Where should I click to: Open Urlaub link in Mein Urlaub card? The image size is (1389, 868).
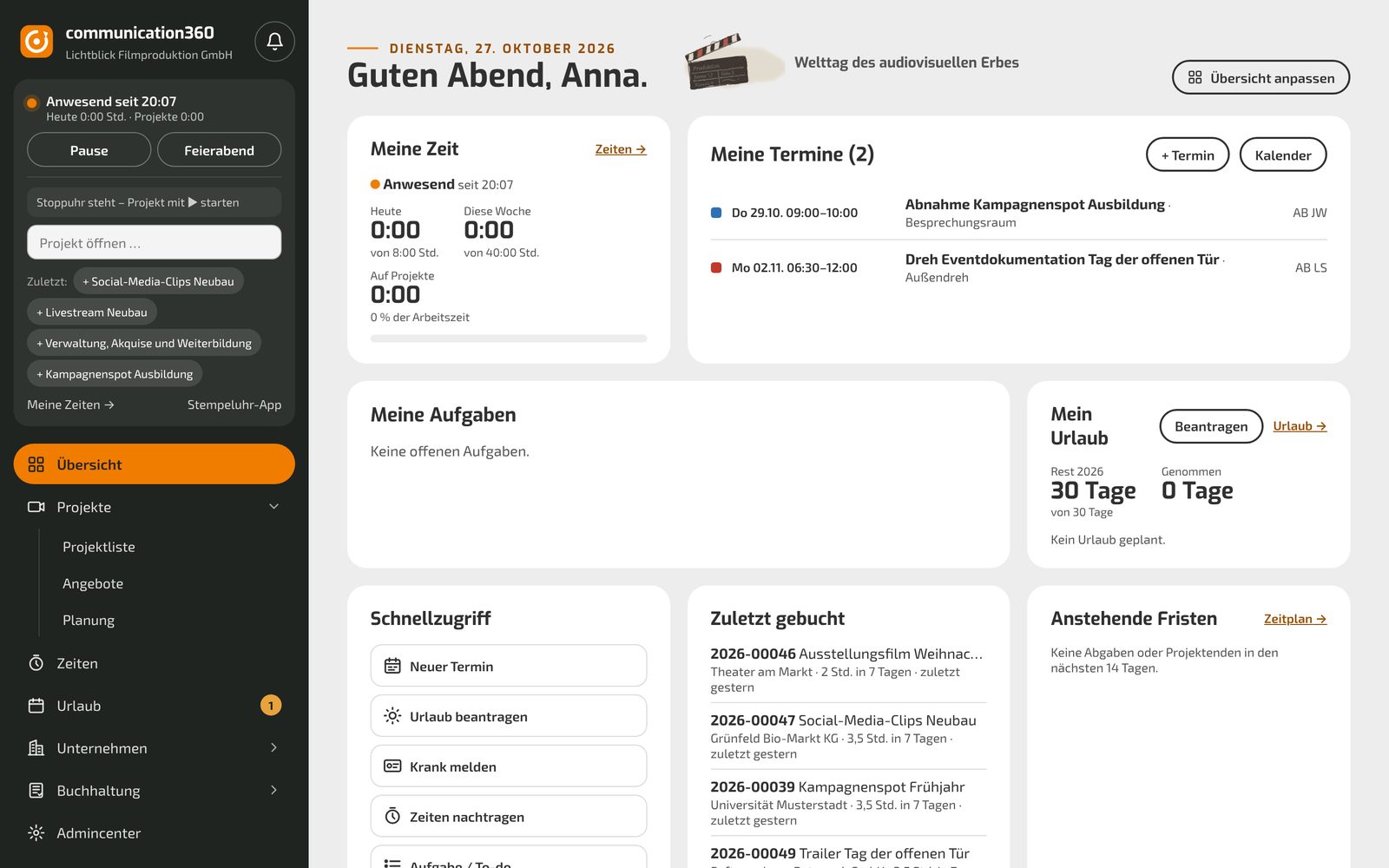pos(1300,426)
